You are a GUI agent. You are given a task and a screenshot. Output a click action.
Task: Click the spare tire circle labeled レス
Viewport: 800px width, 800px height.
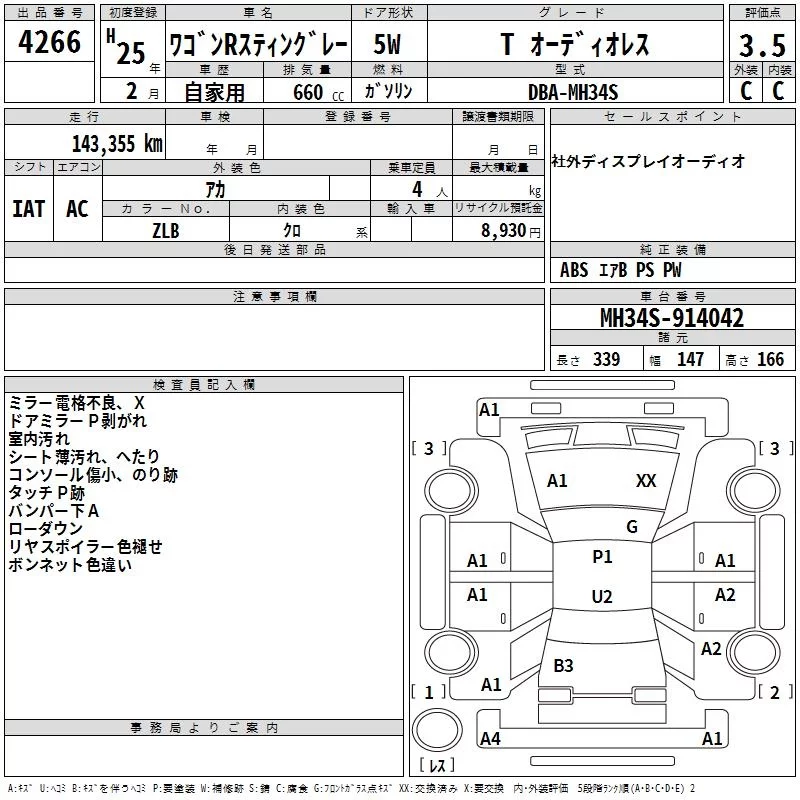click(437, 729)
